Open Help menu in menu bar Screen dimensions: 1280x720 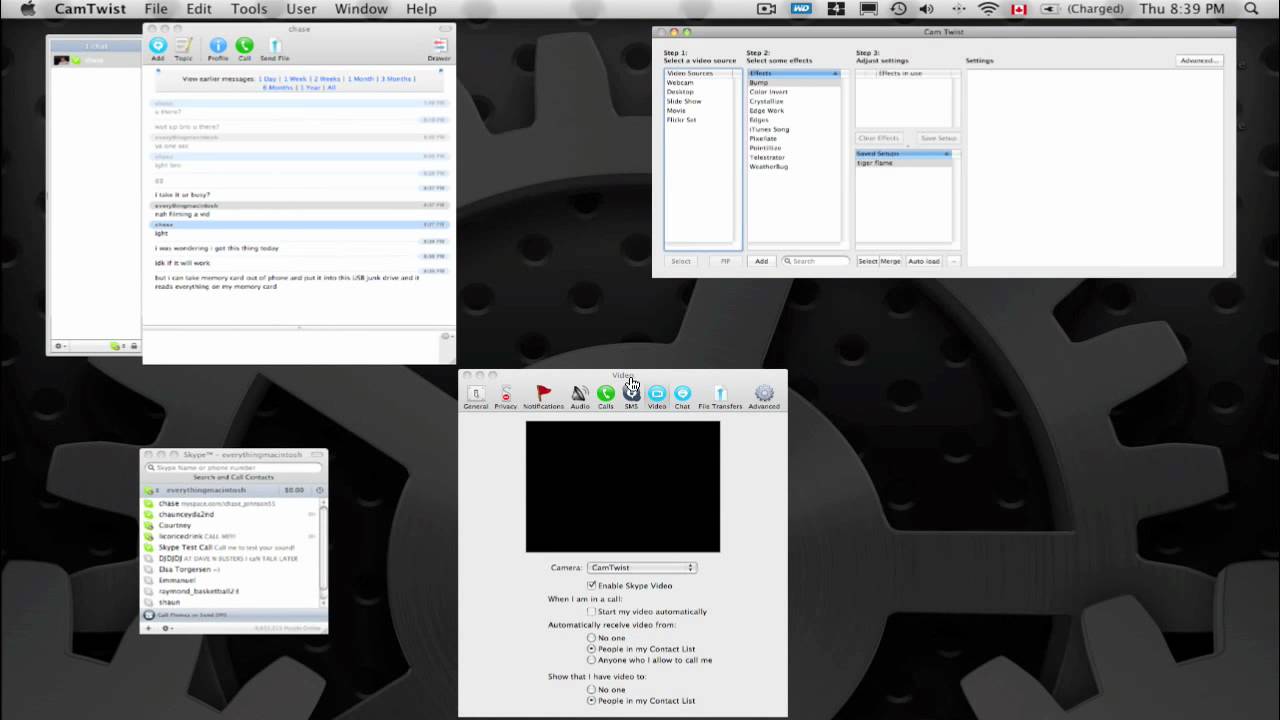[x=421, y=9]
